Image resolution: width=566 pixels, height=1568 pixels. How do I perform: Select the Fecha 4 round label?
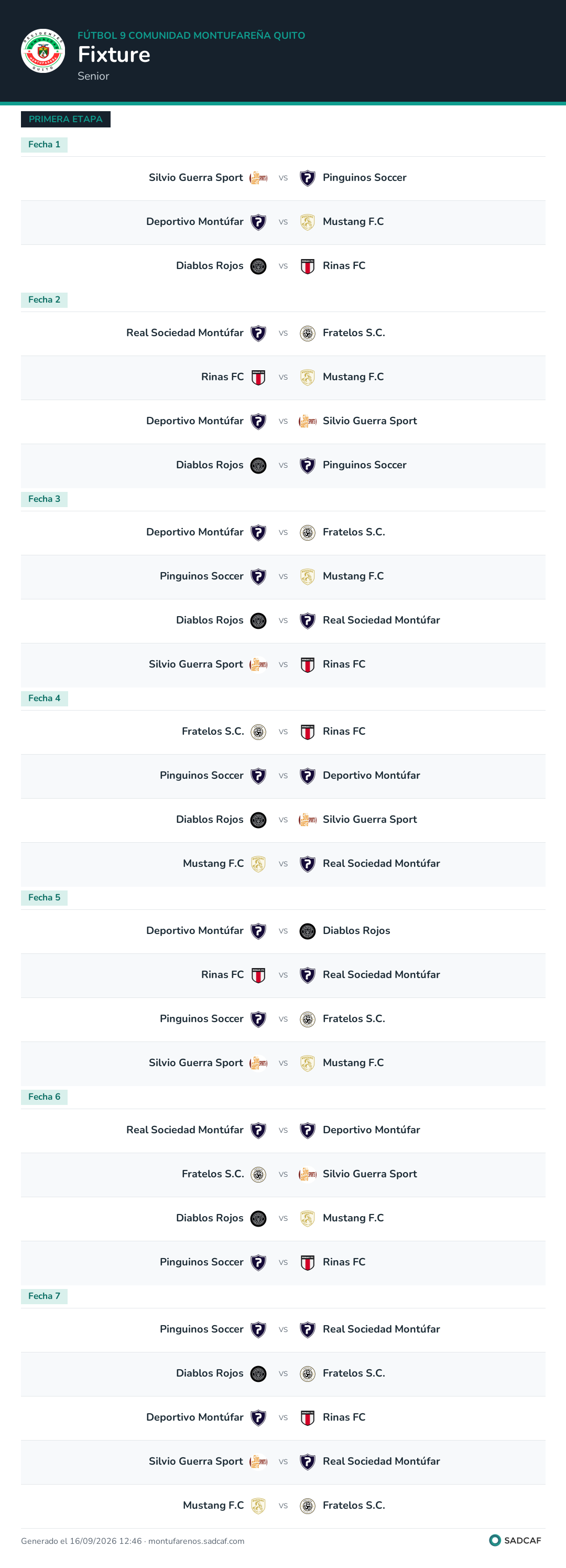coord(45,698)
